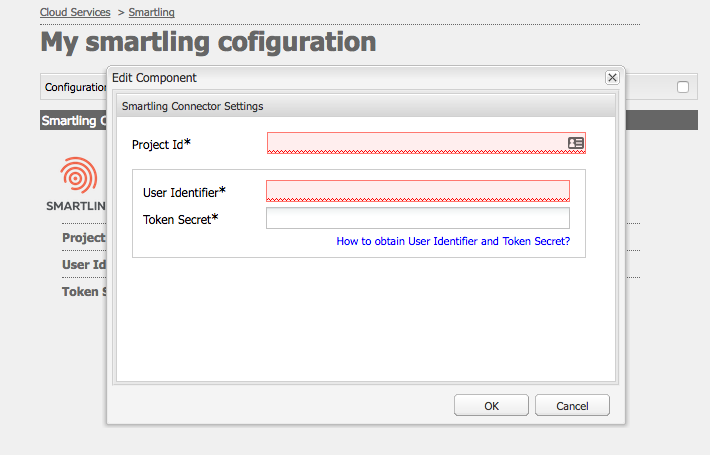The height and width of the screenshot is (455, 710).
Task: Open the Smartling breadcrumb link
Action: [x=151, y=12]
